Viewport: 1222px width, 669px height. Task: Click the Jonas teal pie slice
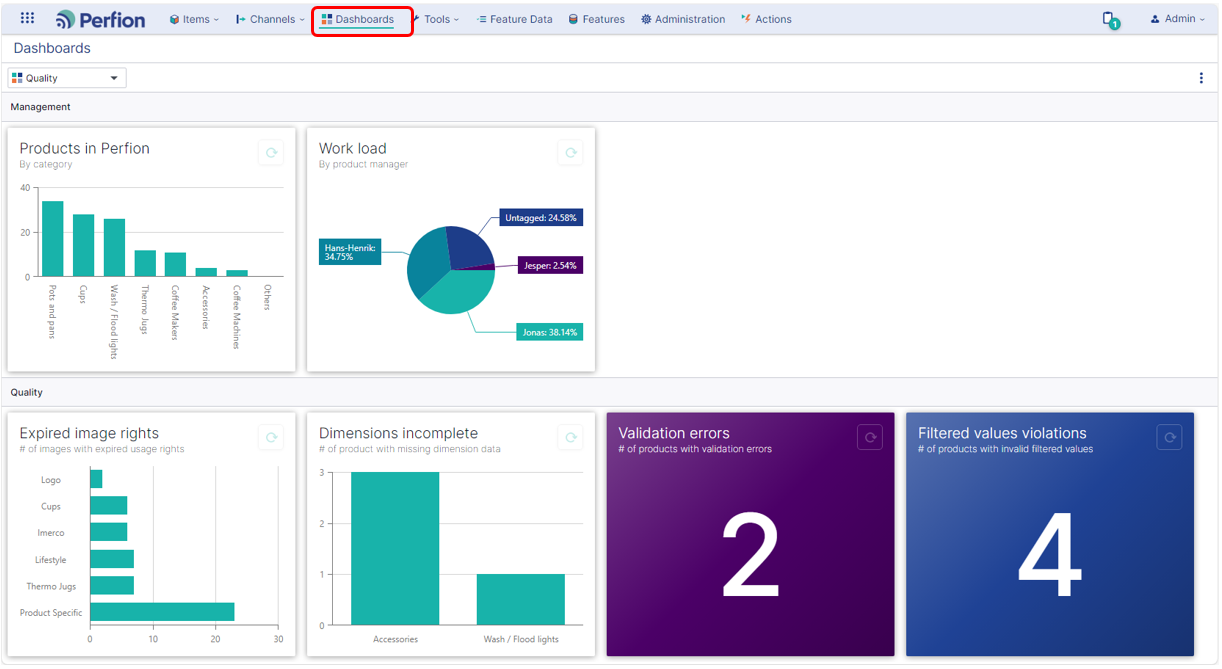pyautogui.click(x=458, y=290)
